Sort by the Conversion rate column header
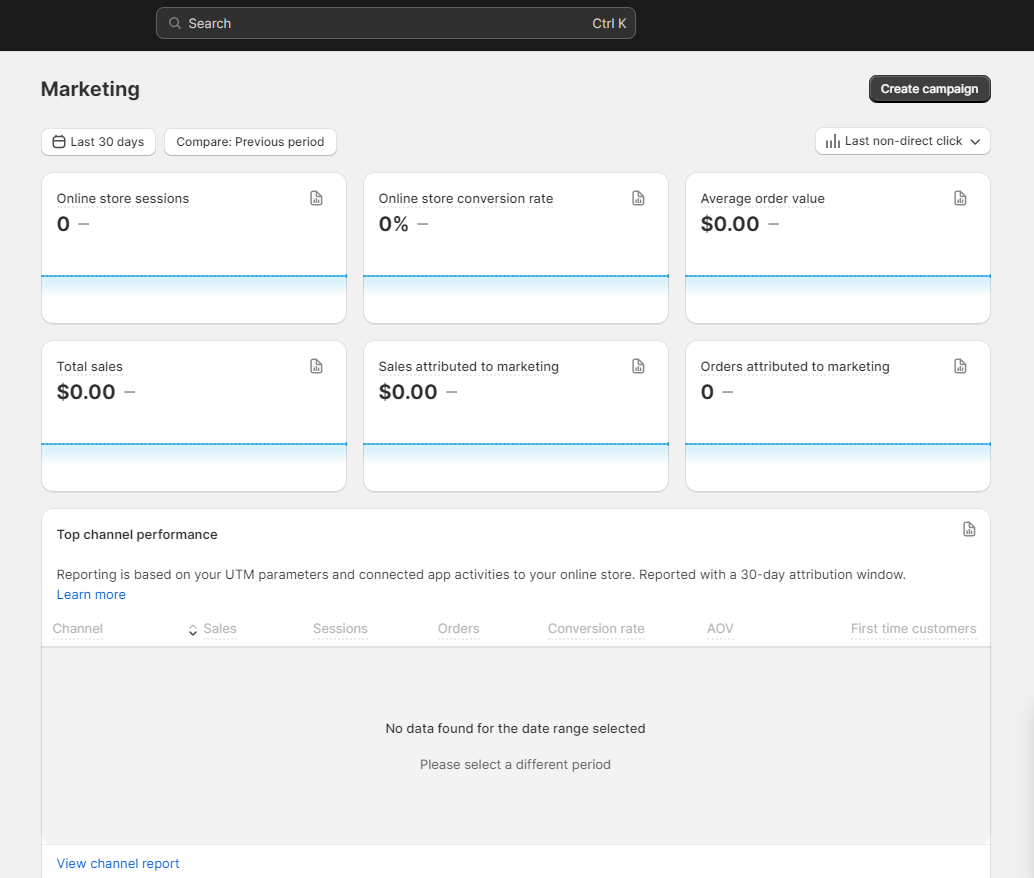 [596, 629]
